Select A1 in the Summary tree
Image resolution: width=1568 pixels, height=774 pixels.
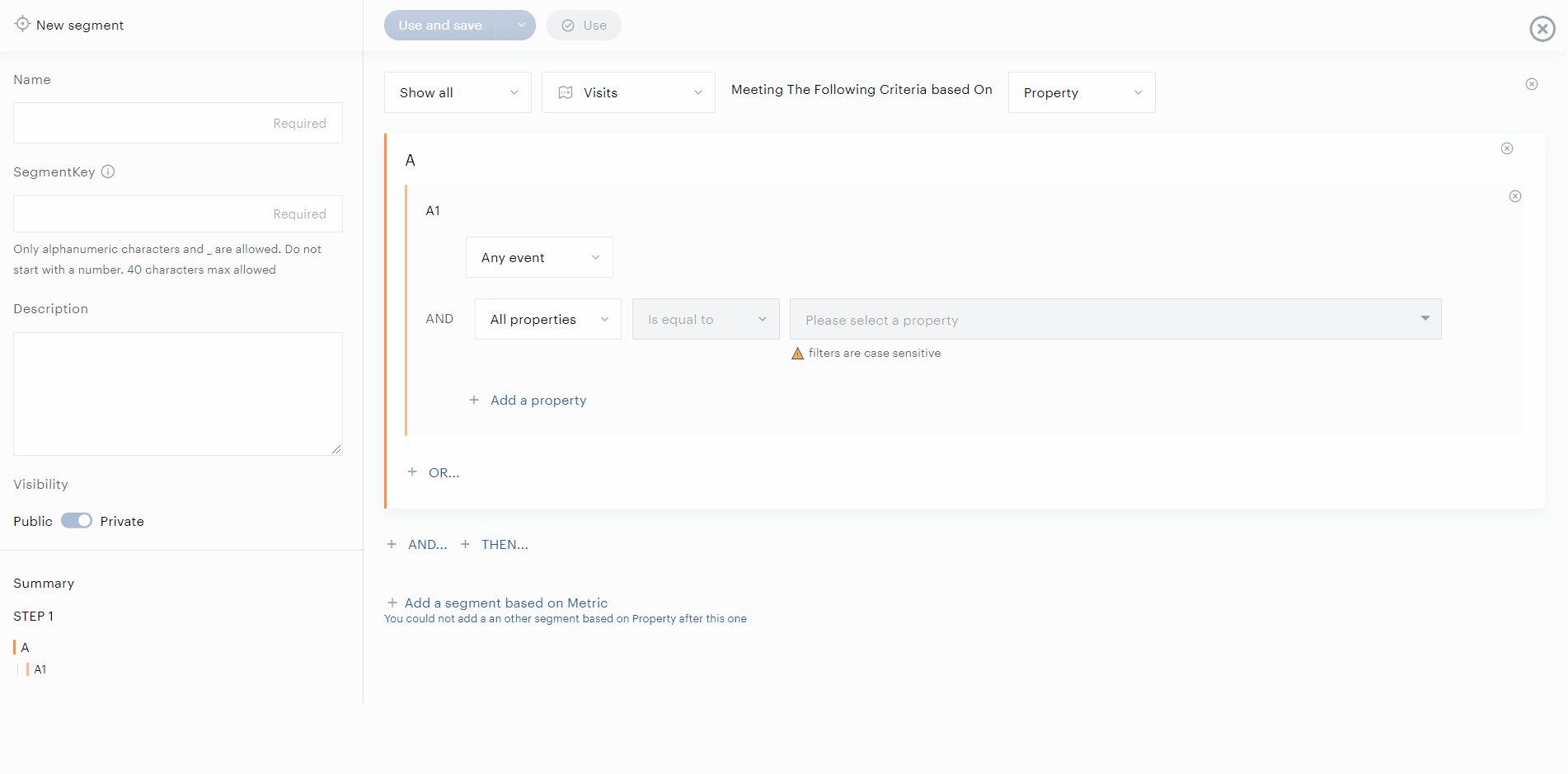pyautogui.click(x=40, y=669)
